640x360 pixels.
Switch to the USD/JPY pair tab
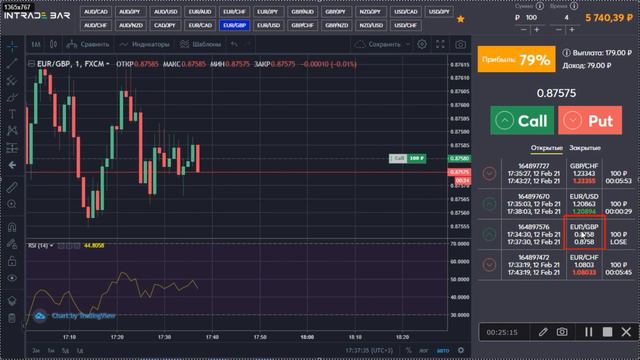(439, 12)
